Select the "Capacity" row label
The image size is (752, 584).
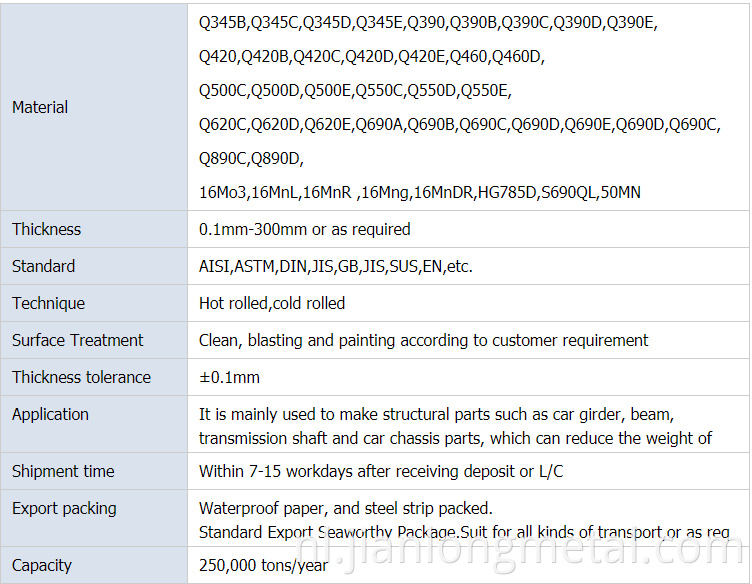[x=42, y=565]
